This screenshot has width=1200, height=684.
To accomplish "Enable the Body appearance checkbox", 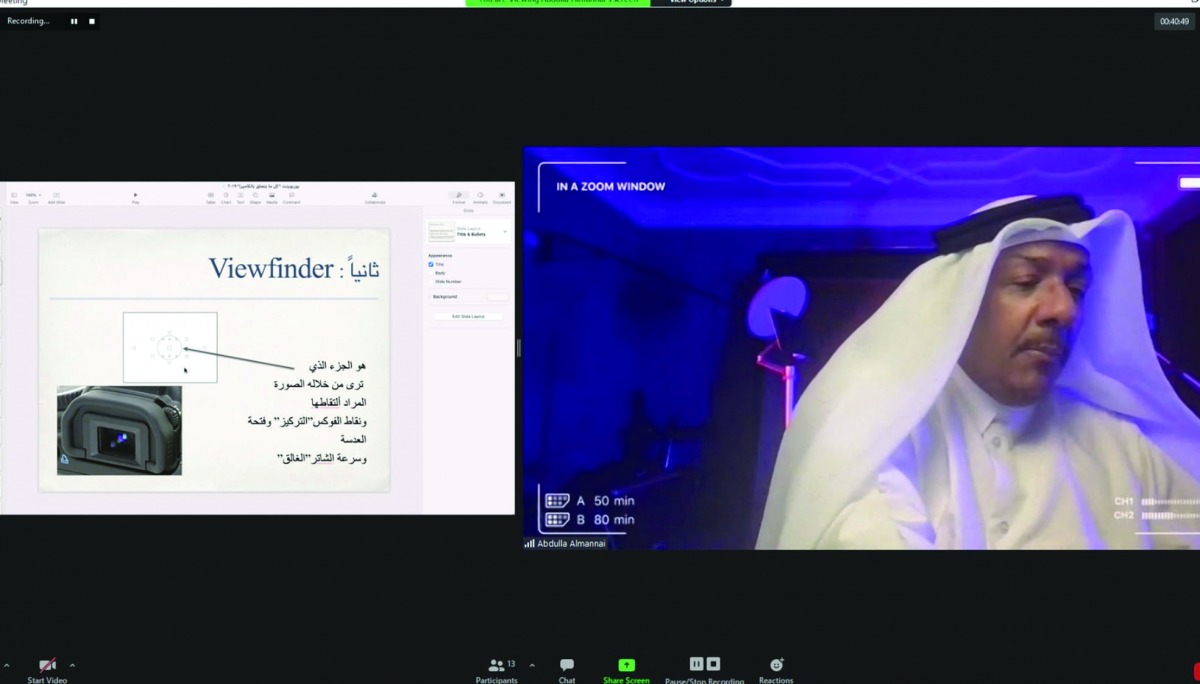I will click(x=431, y=273).
